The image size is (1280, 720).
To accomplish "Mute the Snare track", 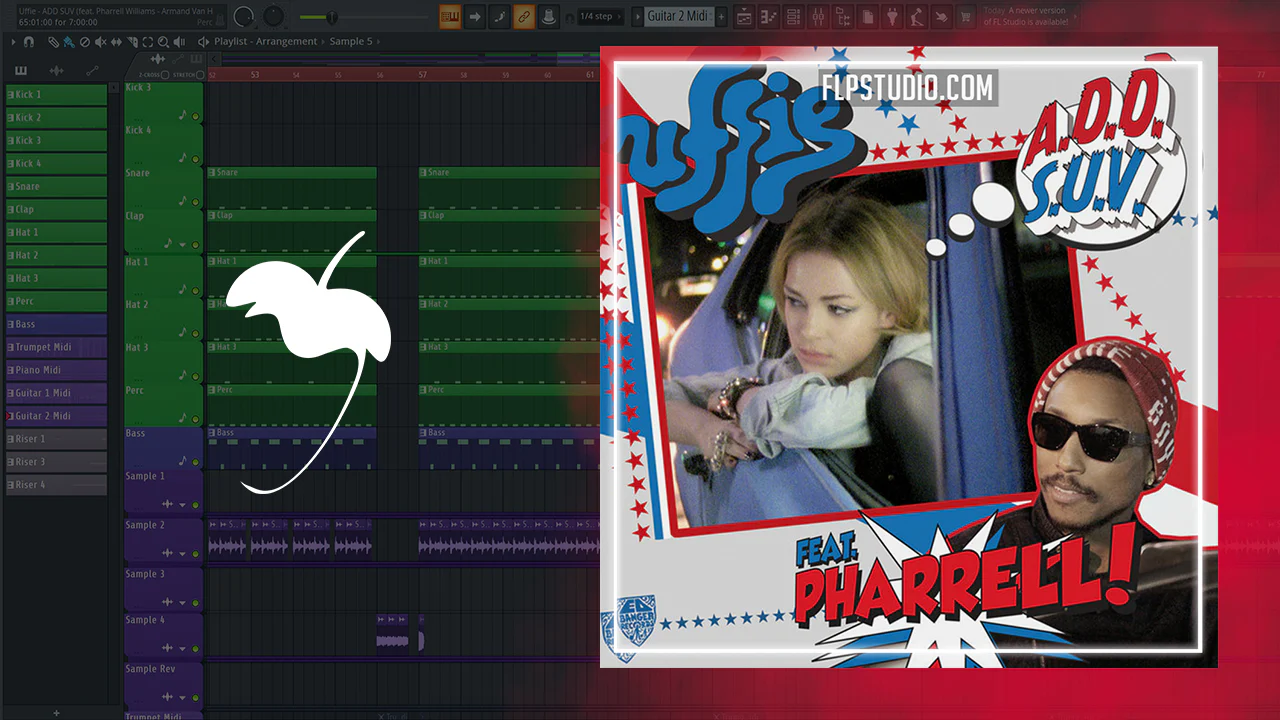I will [x=195, y=203].
